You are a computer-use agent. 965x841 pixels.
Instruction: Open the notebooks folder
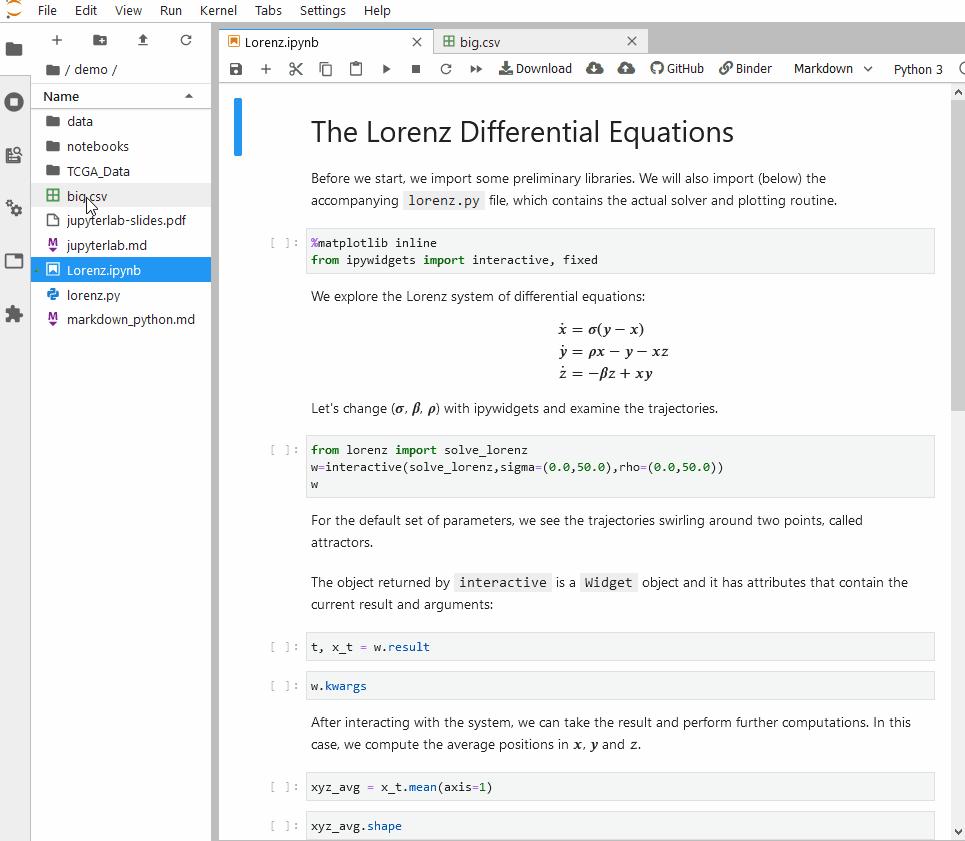click(97, 146)
